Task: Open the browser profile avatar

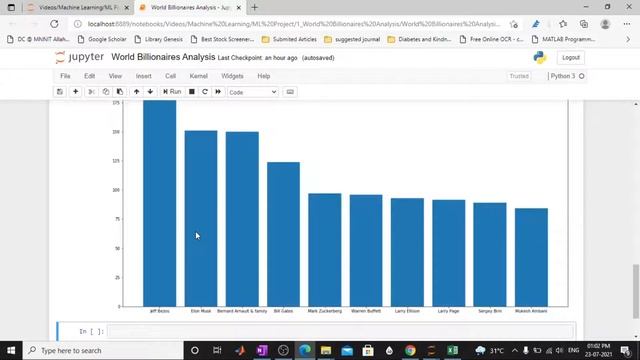Action: (605, 24)
